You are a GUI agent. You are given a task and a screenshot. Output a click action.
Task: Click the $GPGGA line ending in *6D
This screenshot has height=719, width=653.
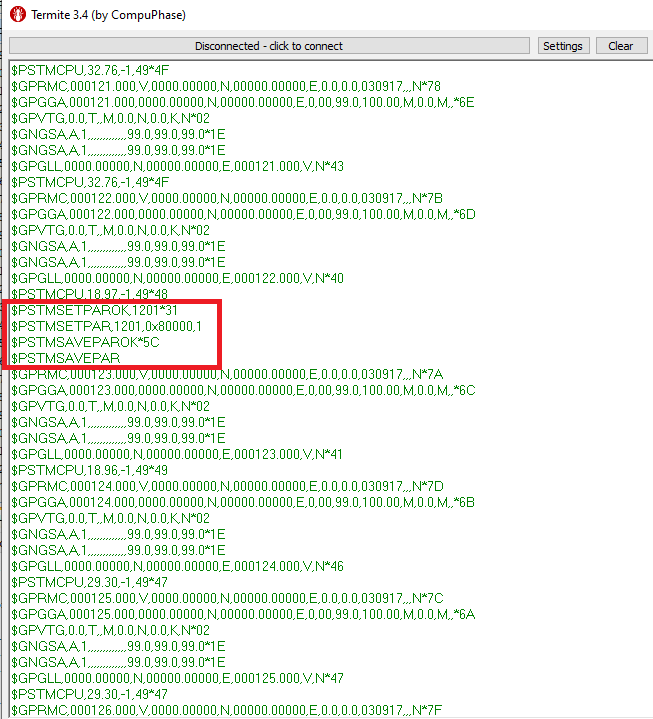243,214
